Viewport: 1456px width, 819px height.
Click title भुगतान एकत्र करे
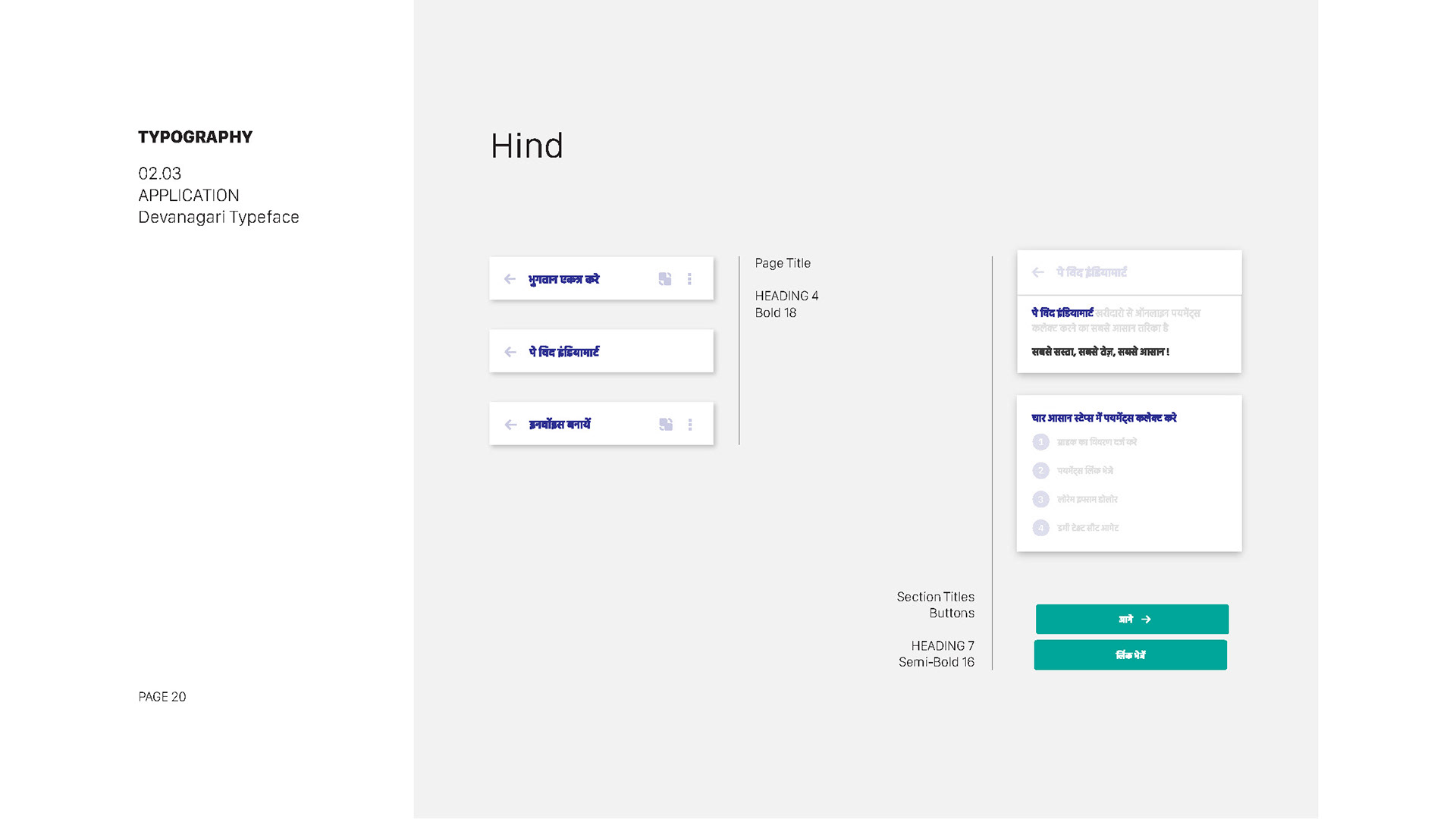click(x=564, y=279)
